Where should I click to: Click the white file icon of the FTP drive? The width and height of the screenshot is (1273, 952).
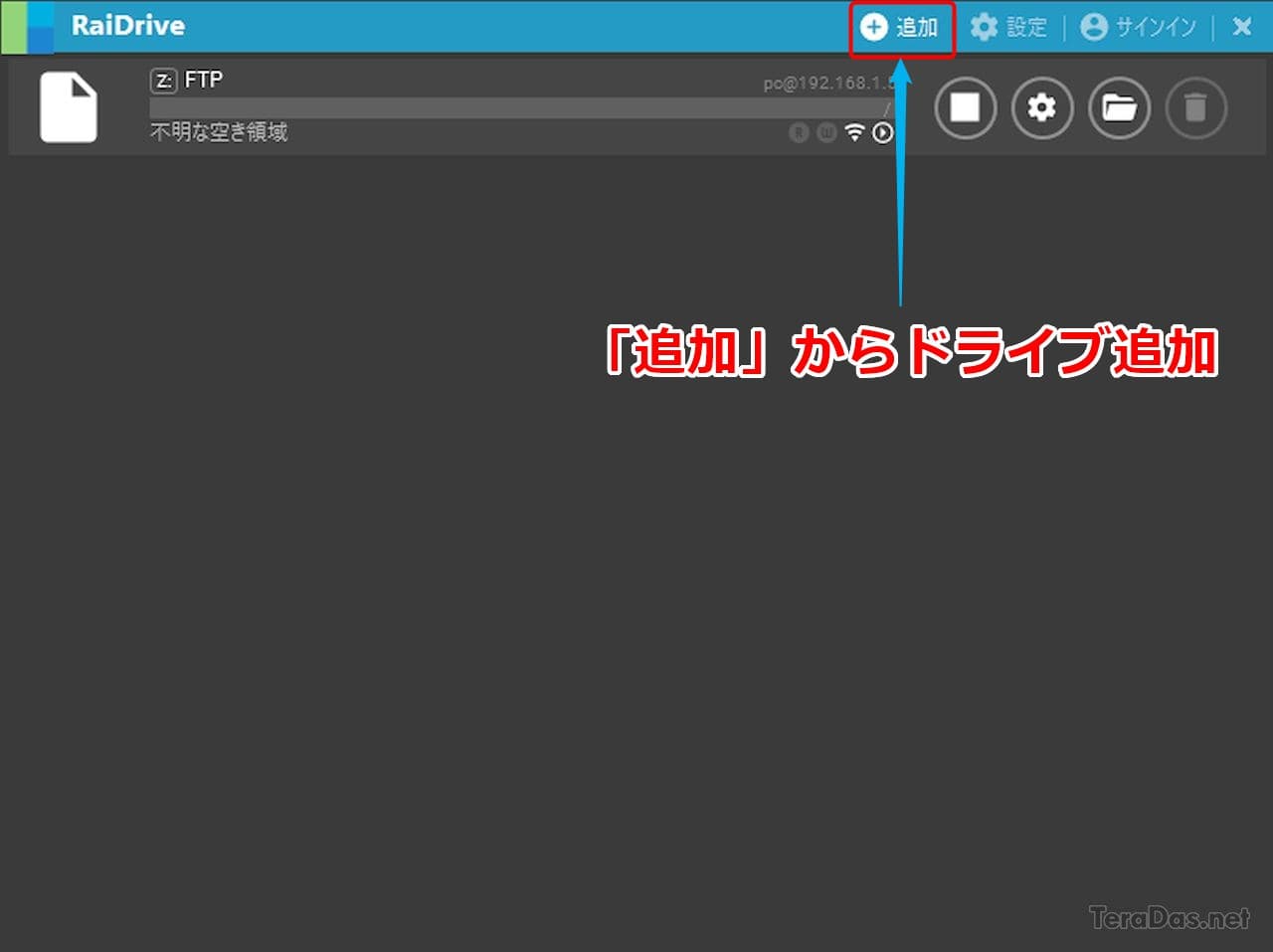[x=69, y=107]
